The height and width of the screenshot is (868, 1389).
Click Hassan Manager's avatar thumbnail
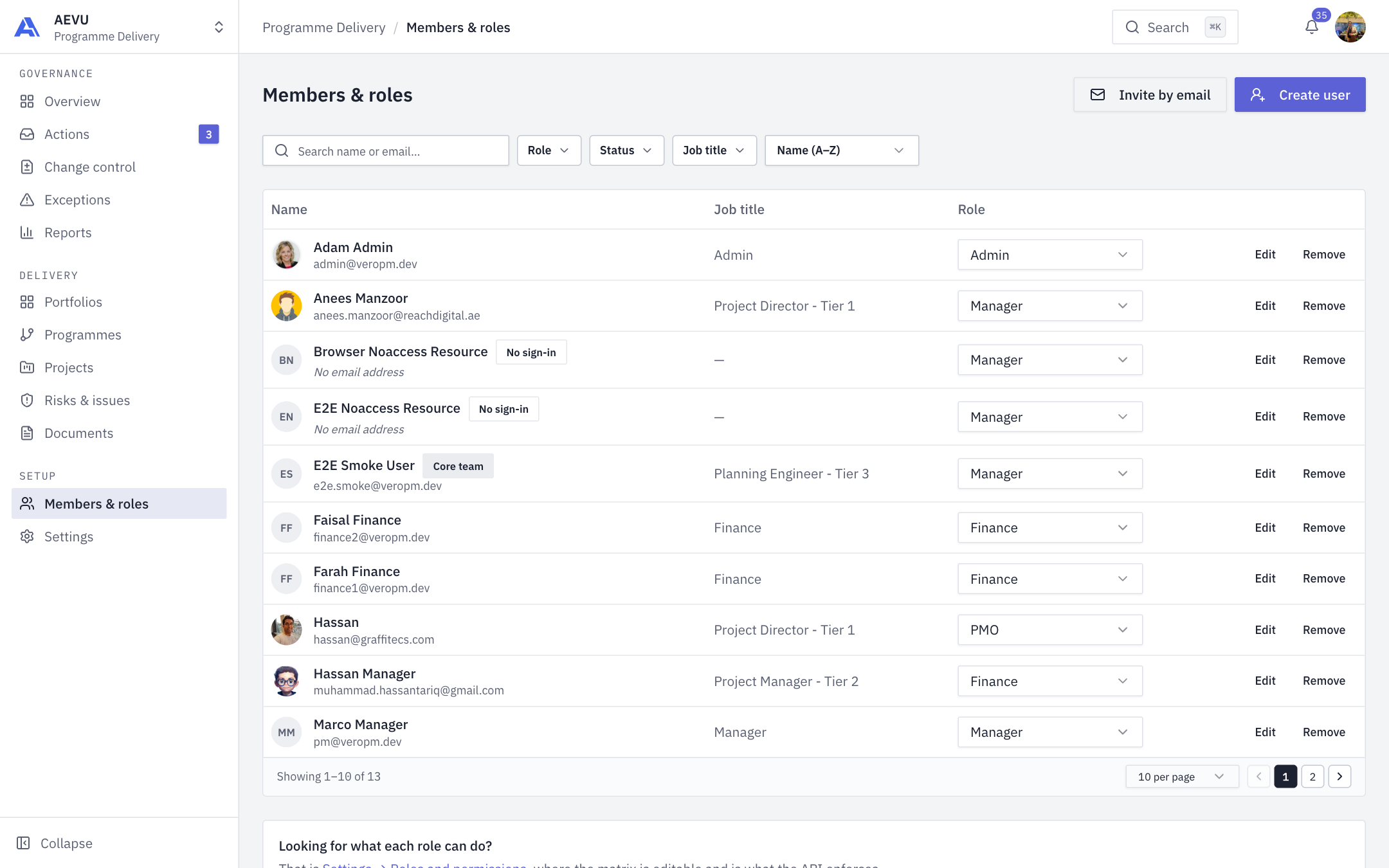tap(286, 681)
